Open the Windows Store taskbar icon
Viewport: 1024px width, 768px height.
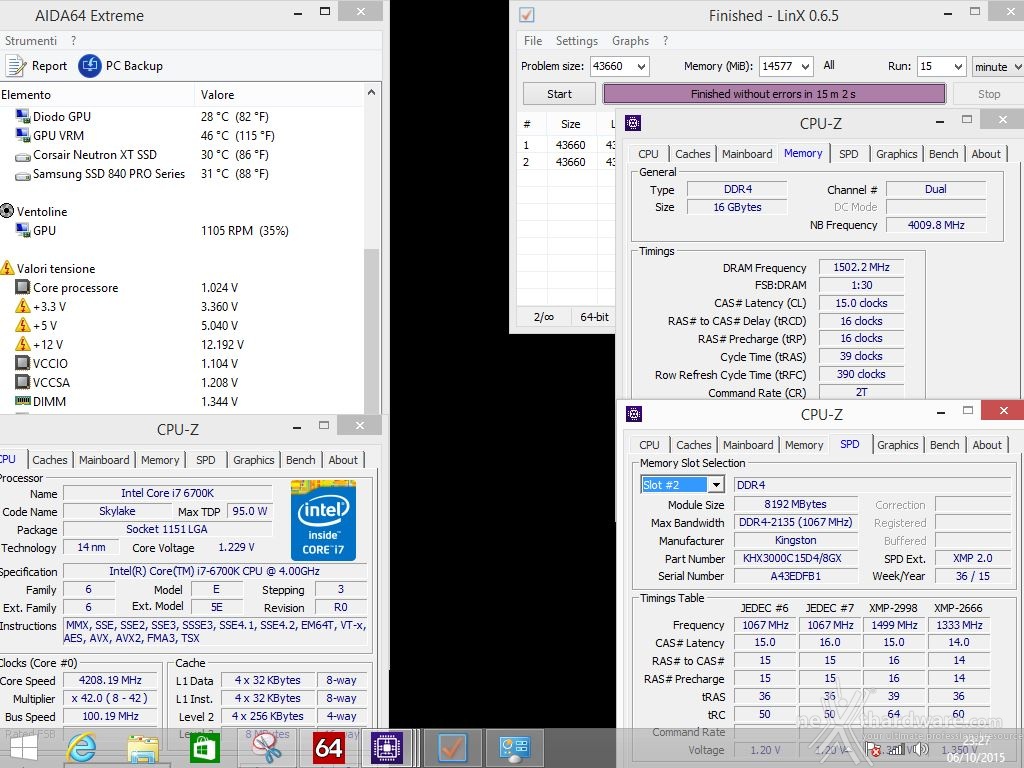pyautogui.click(x=204, y=748)
